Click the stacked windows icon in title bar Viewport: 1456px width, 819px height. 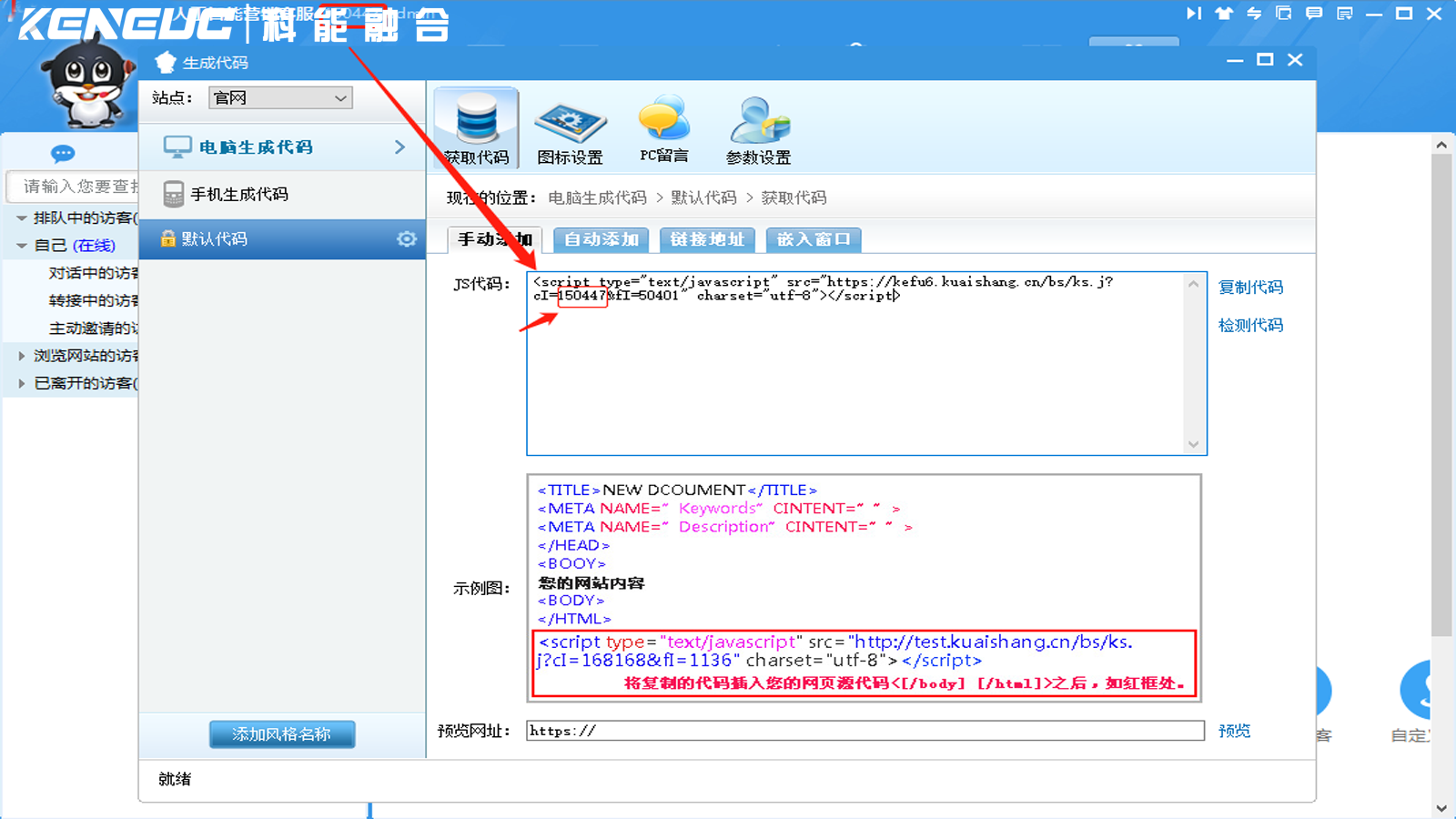[x=1284, y=14]
